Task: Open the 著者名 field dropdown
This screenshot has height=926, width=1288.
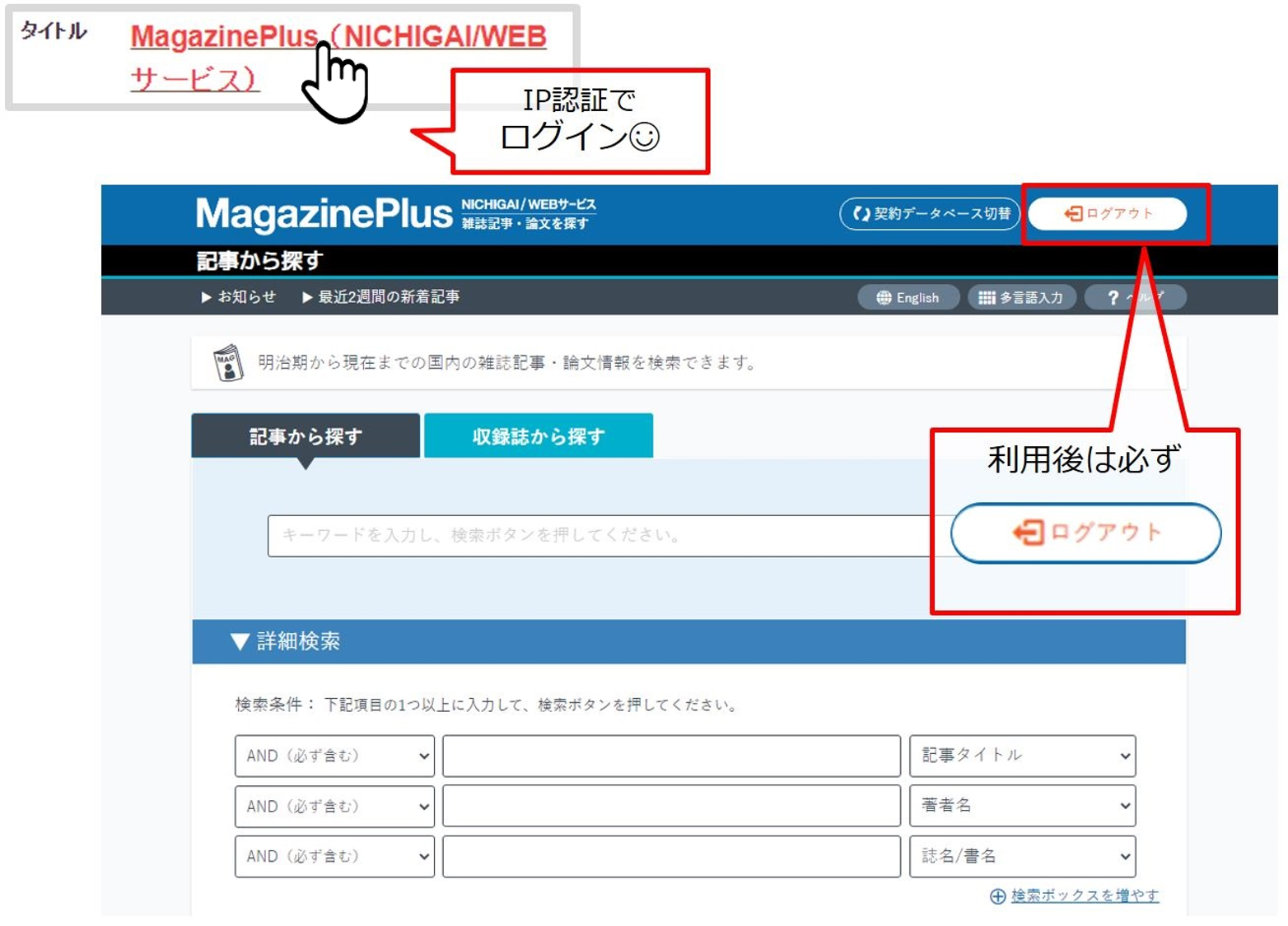Action: 1022,806
